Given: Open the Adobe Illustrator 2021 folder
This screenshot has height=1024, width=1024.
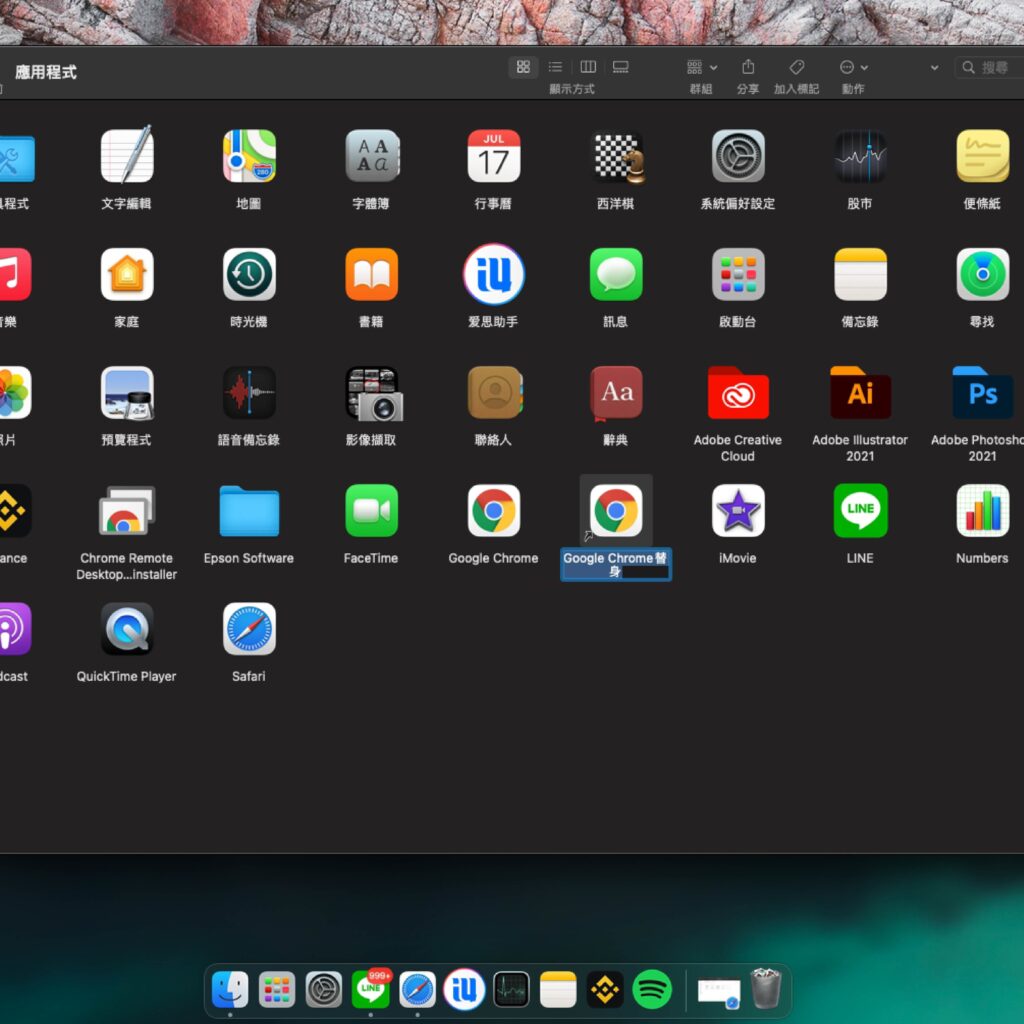Looking at the screenshot, I should coord(860,392).
